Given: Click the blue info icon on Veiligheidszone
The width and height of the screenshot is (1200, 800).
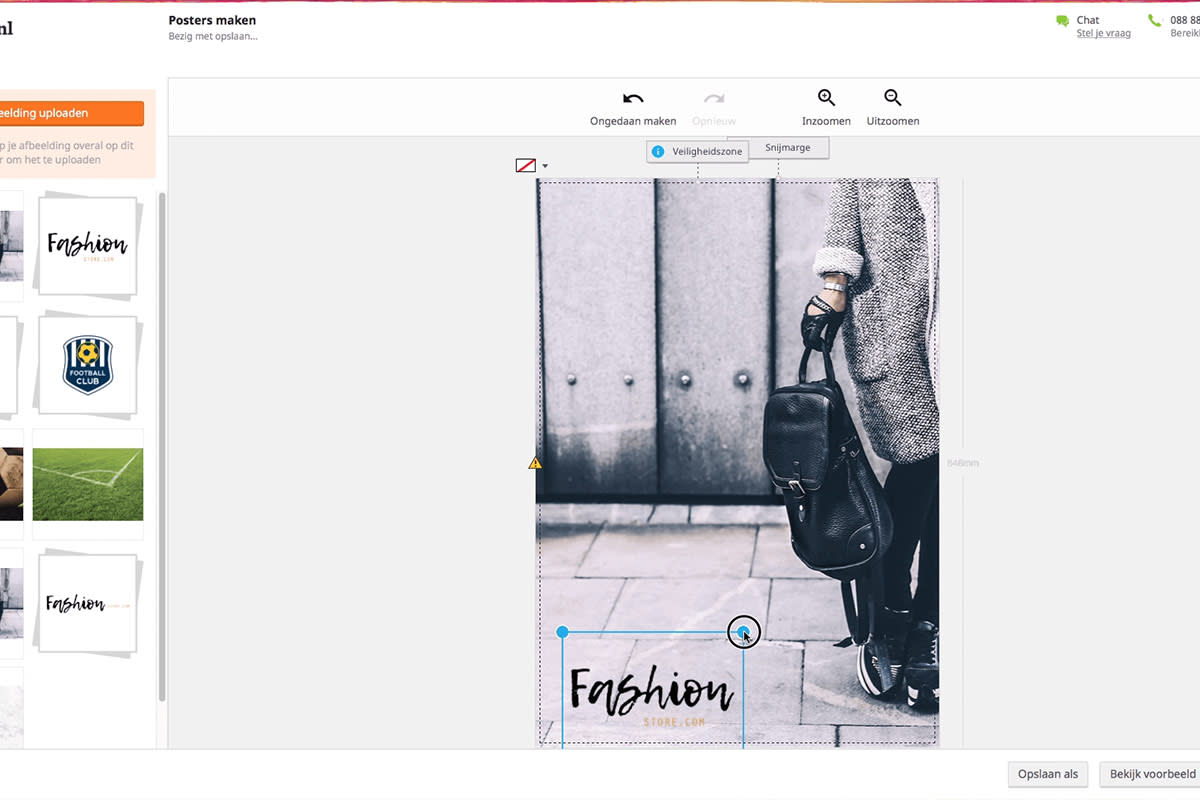Looking at the screenshot, I should pos(659,151).
